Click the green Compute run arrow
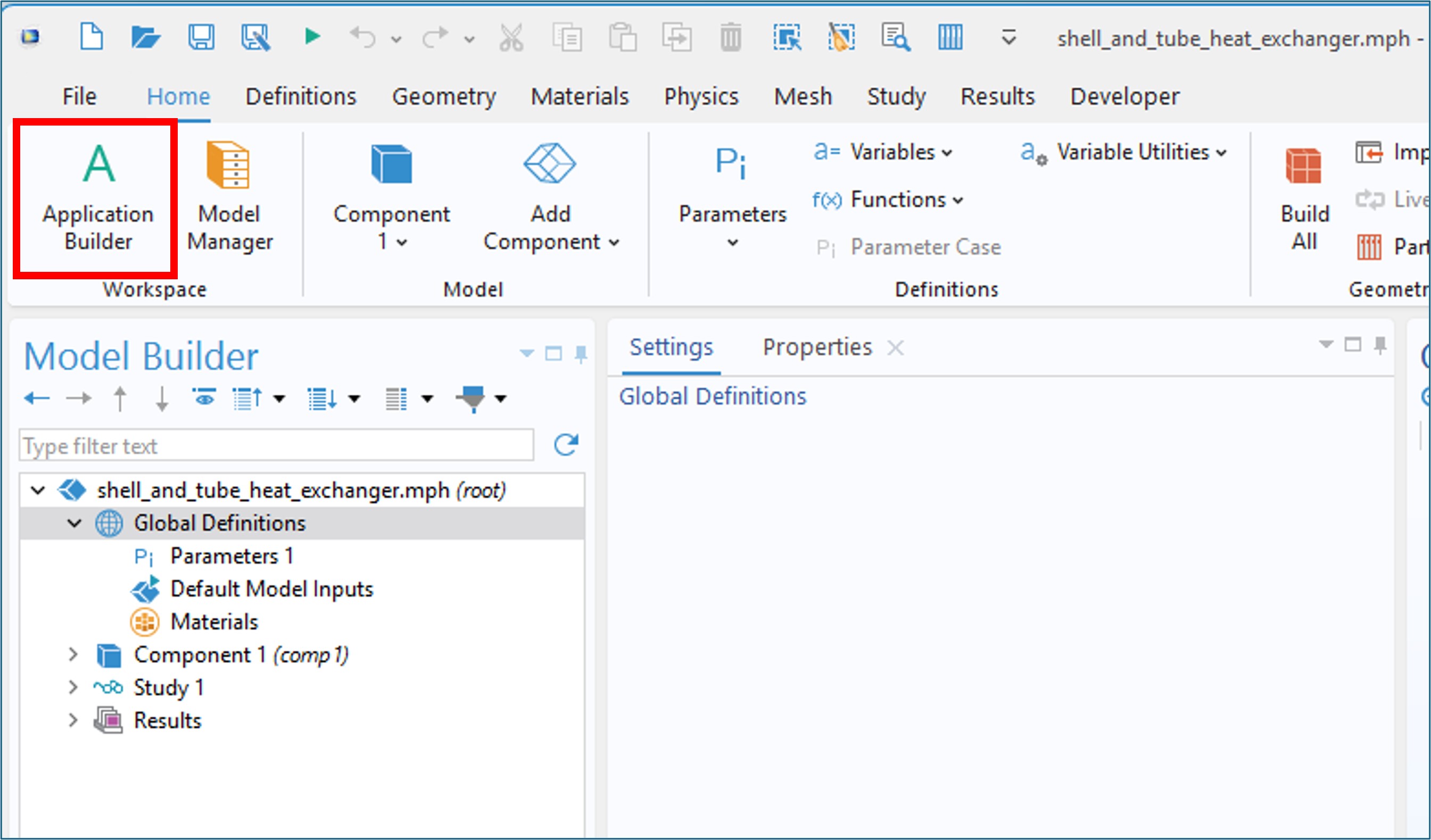This screenshot has height=840, width=1431. click(x=312, y=37)
